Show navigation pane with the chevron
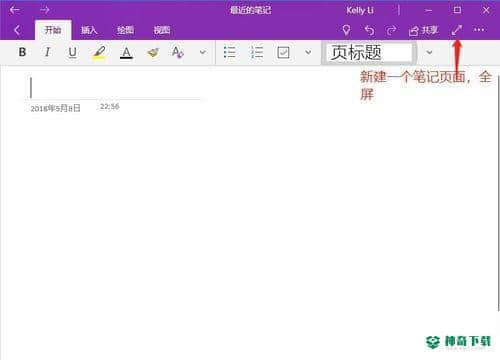Viewport: 500px width, 360px height. [17, 30]
